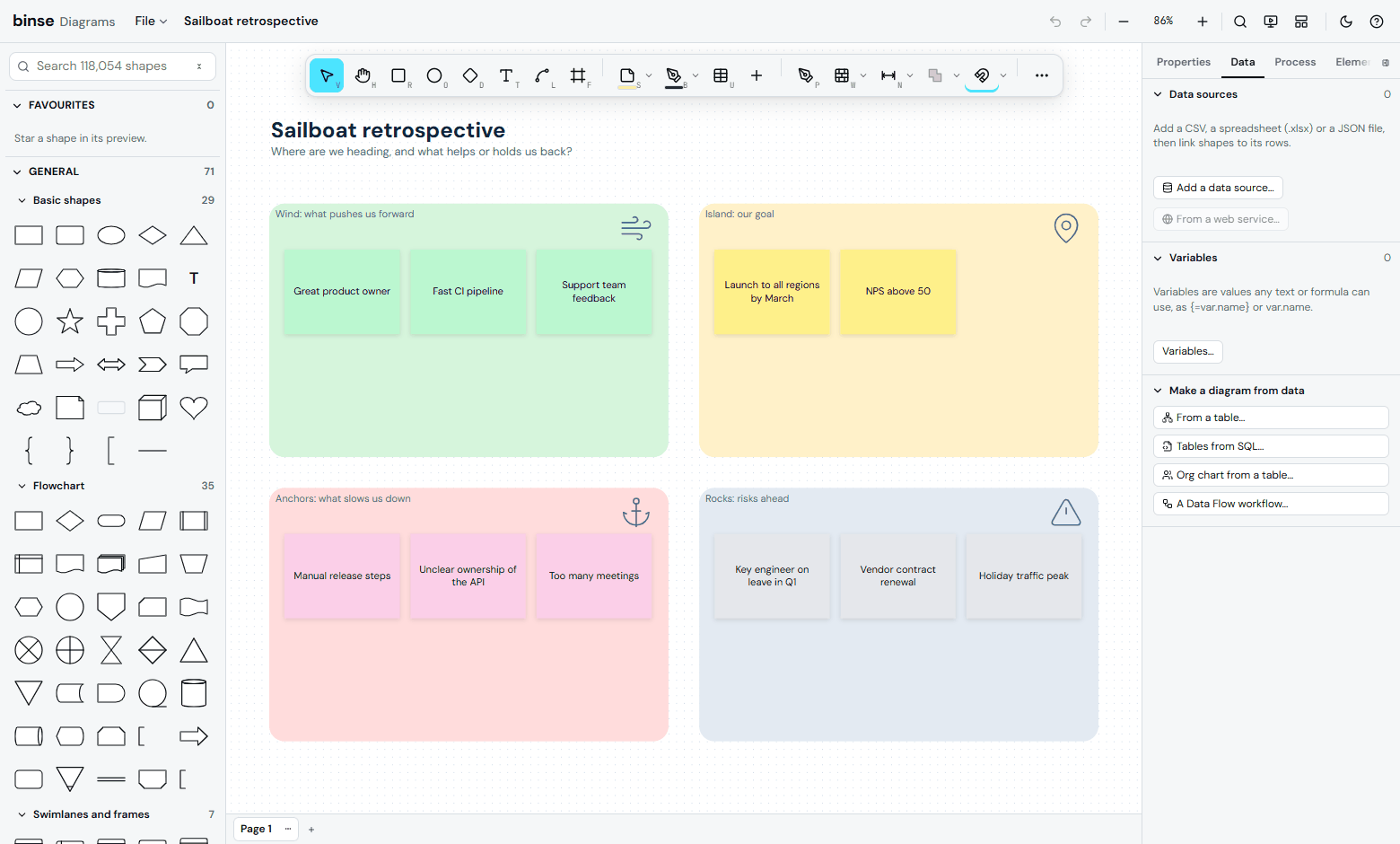Click the dimension measure tool
This screenshot has height=844, width=1400.
coord(888,75)
